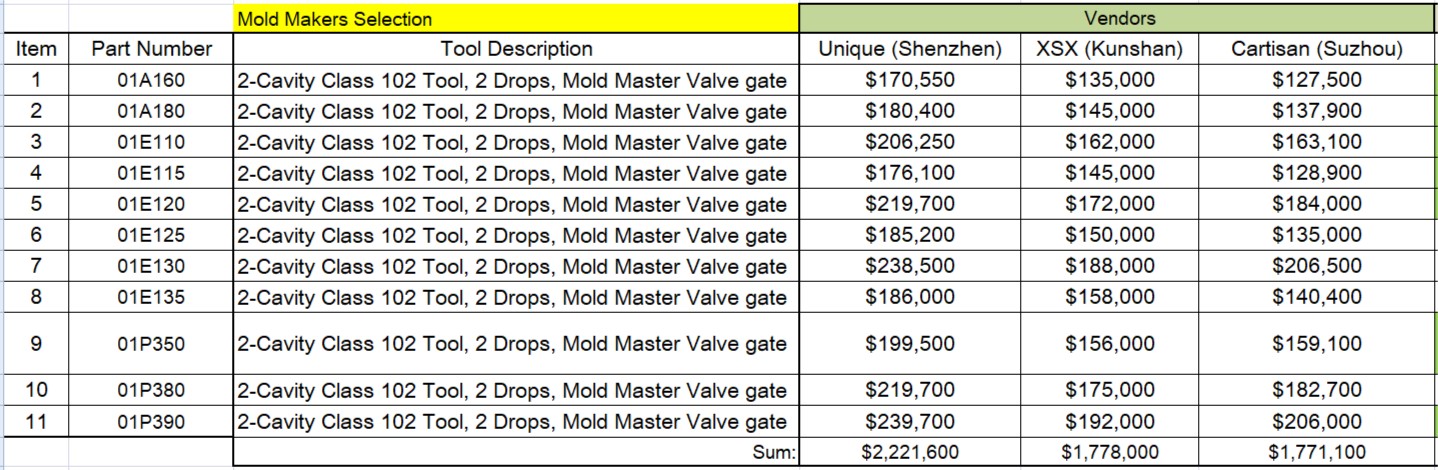Click part number 01E125 cell

[151, 235]
